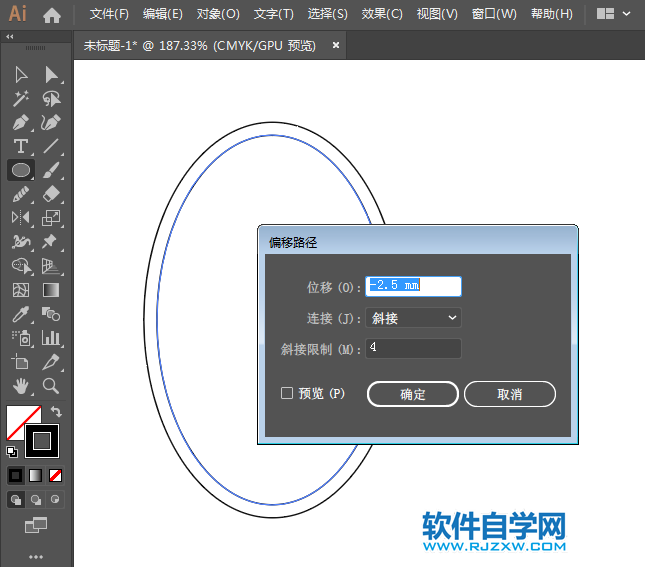Switch to 未标题-1 document tab
Screen dimensions: 645x567
[200, 45]
